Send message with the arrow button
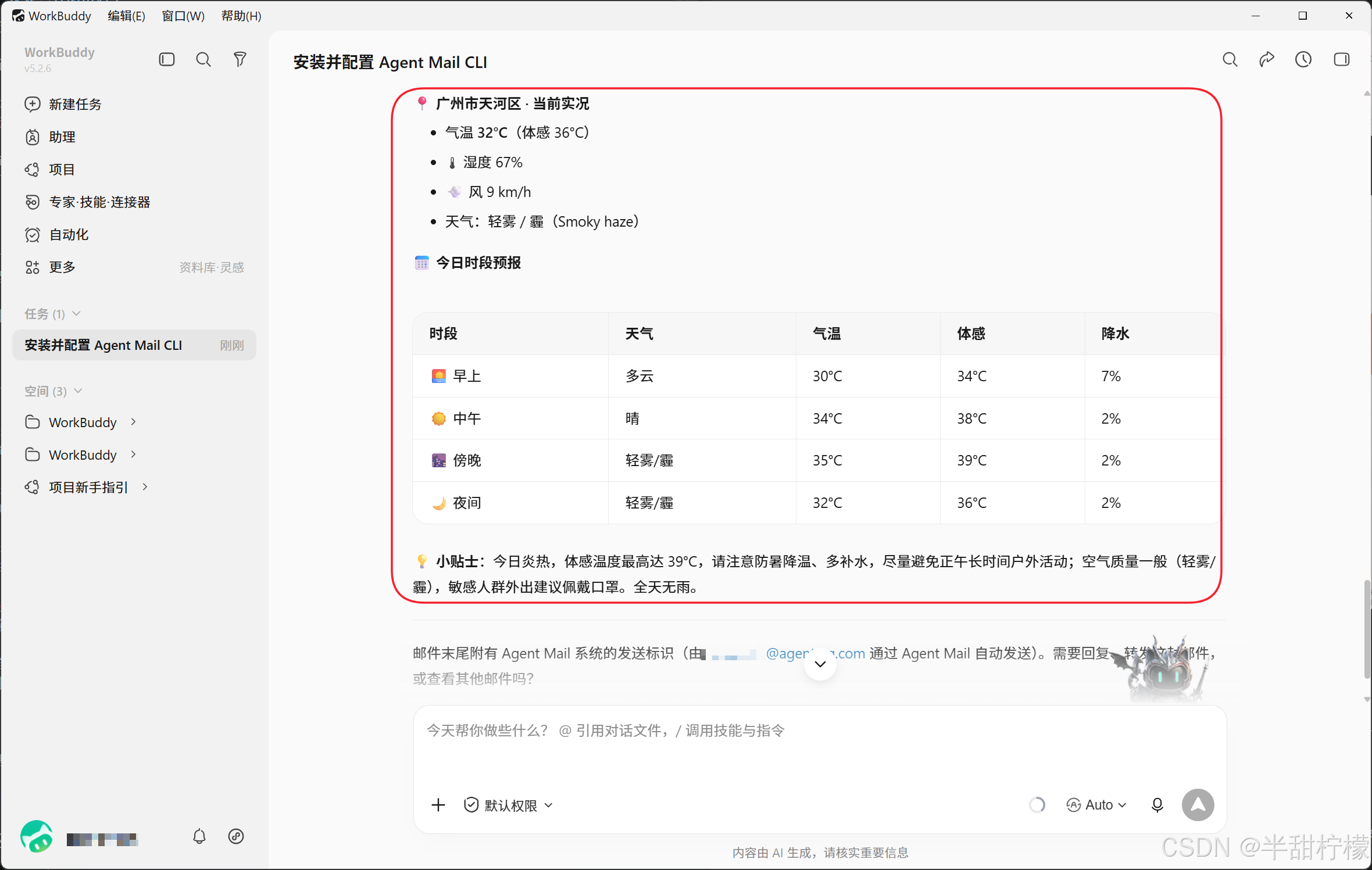Viewport: 1372px width, 870px height. 1198,805
